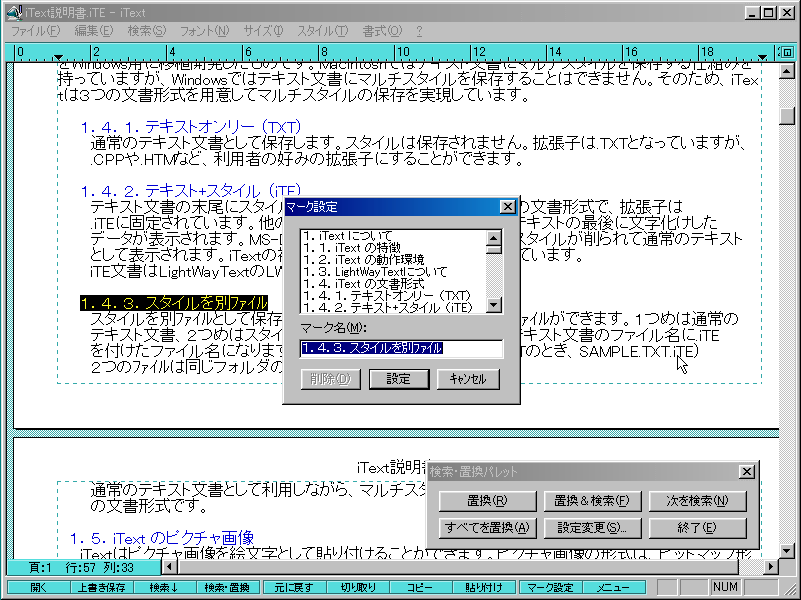801x600 pixels.
Task: Select '1. 4. 2. テキスト+スタイル (iTE)' in mark list
Action: (392, 307)
